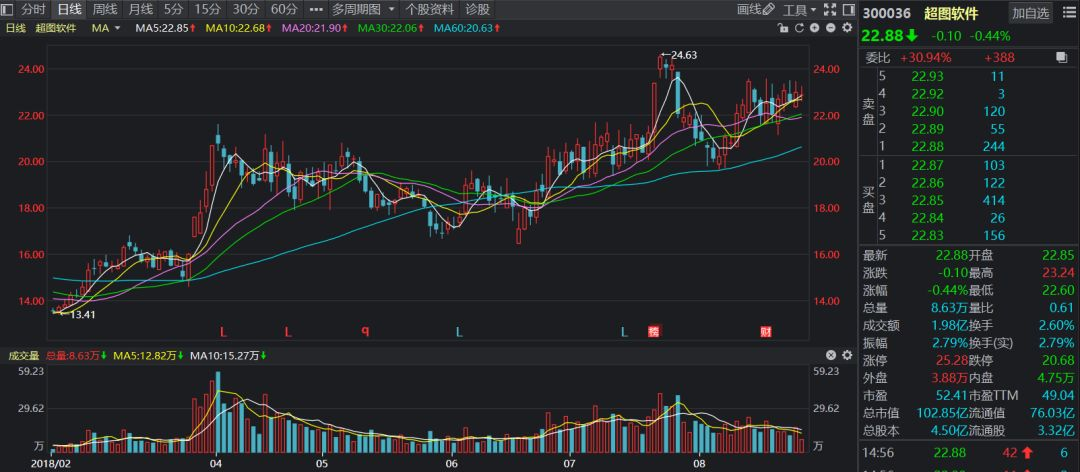The height and width of the screenshot is (472, 1080).
Task: Select the 日线 daily chart tab
Action: click(69, 10)
